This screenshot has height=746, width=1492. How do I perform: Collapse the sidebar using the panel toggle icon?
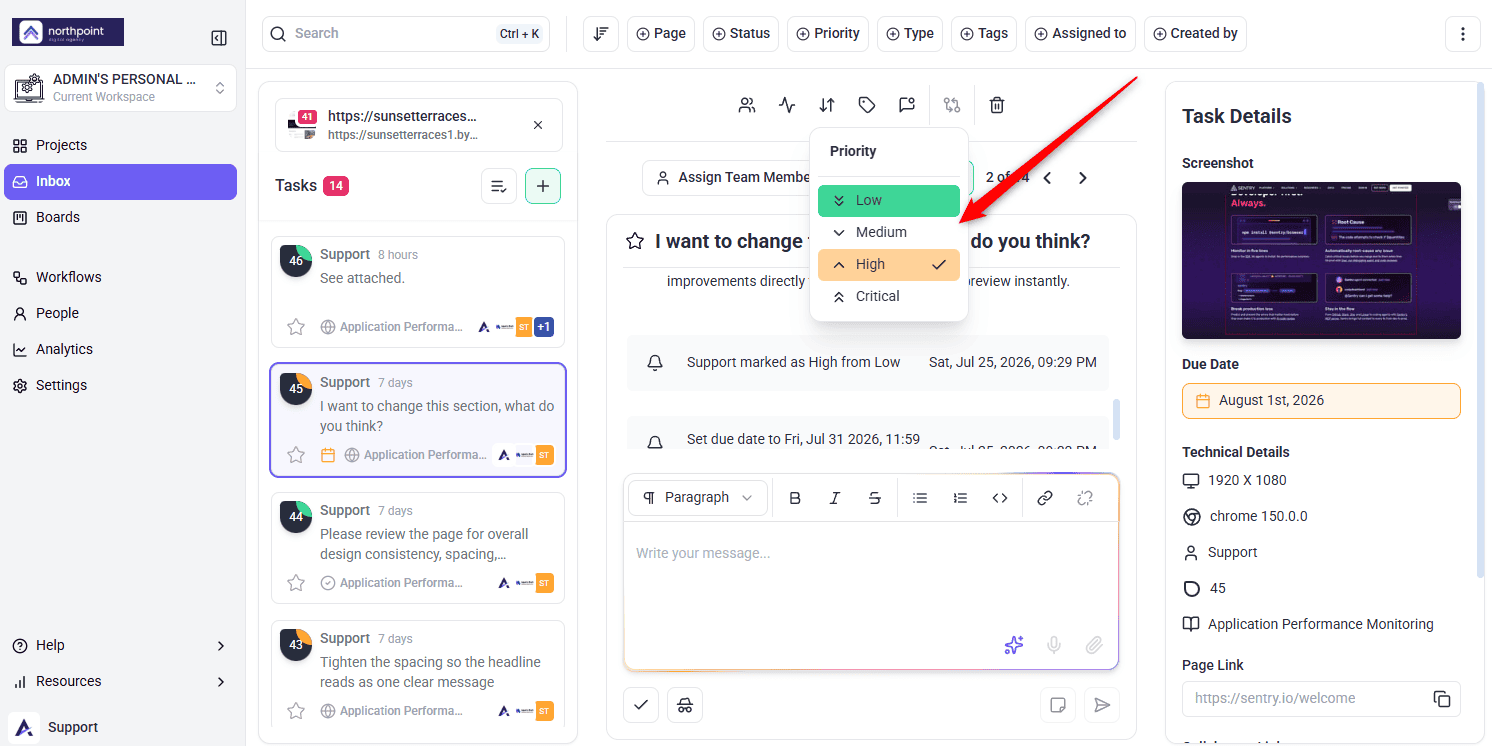point(219,38)
